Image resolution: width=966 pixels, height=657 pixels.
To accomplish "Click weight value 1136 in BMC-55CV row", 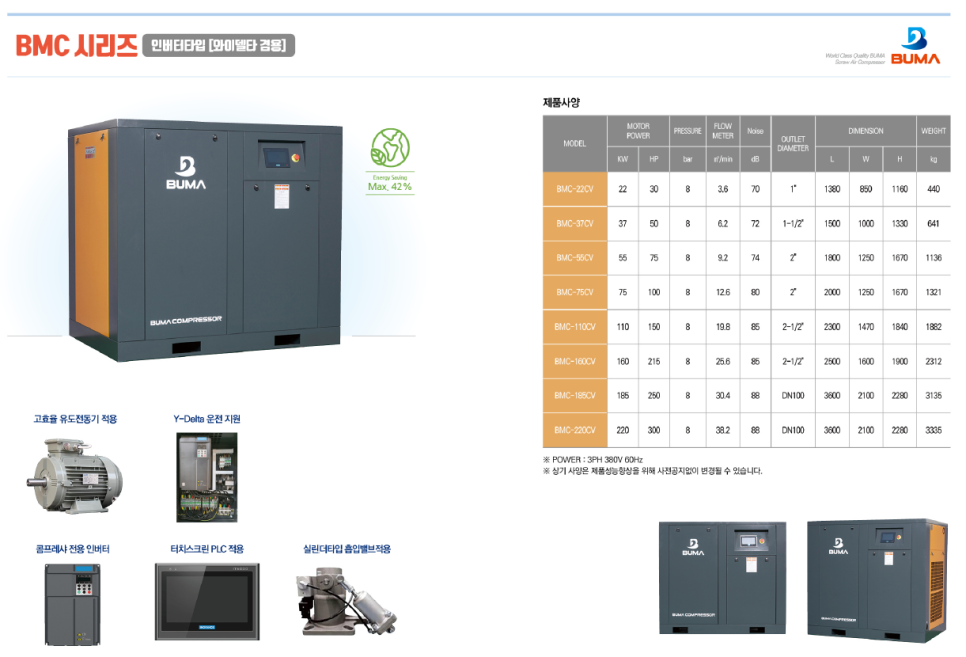I will pos(933,258).
